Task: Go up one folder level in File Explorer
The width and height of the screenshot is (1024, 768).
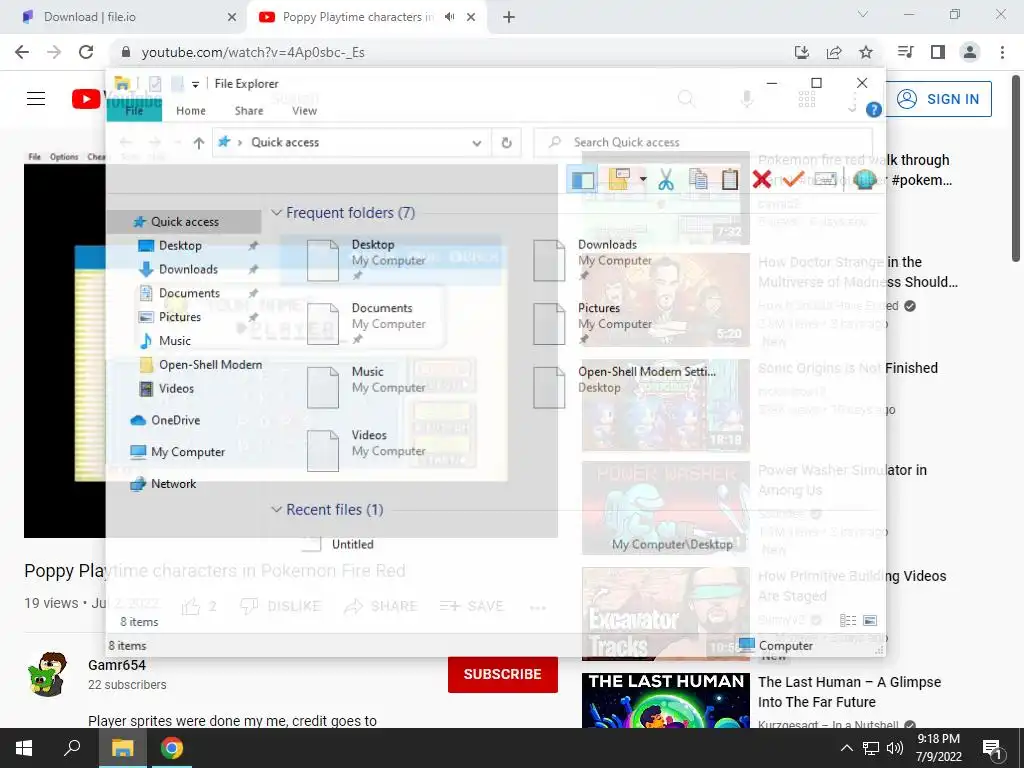Action: (199, 142)
